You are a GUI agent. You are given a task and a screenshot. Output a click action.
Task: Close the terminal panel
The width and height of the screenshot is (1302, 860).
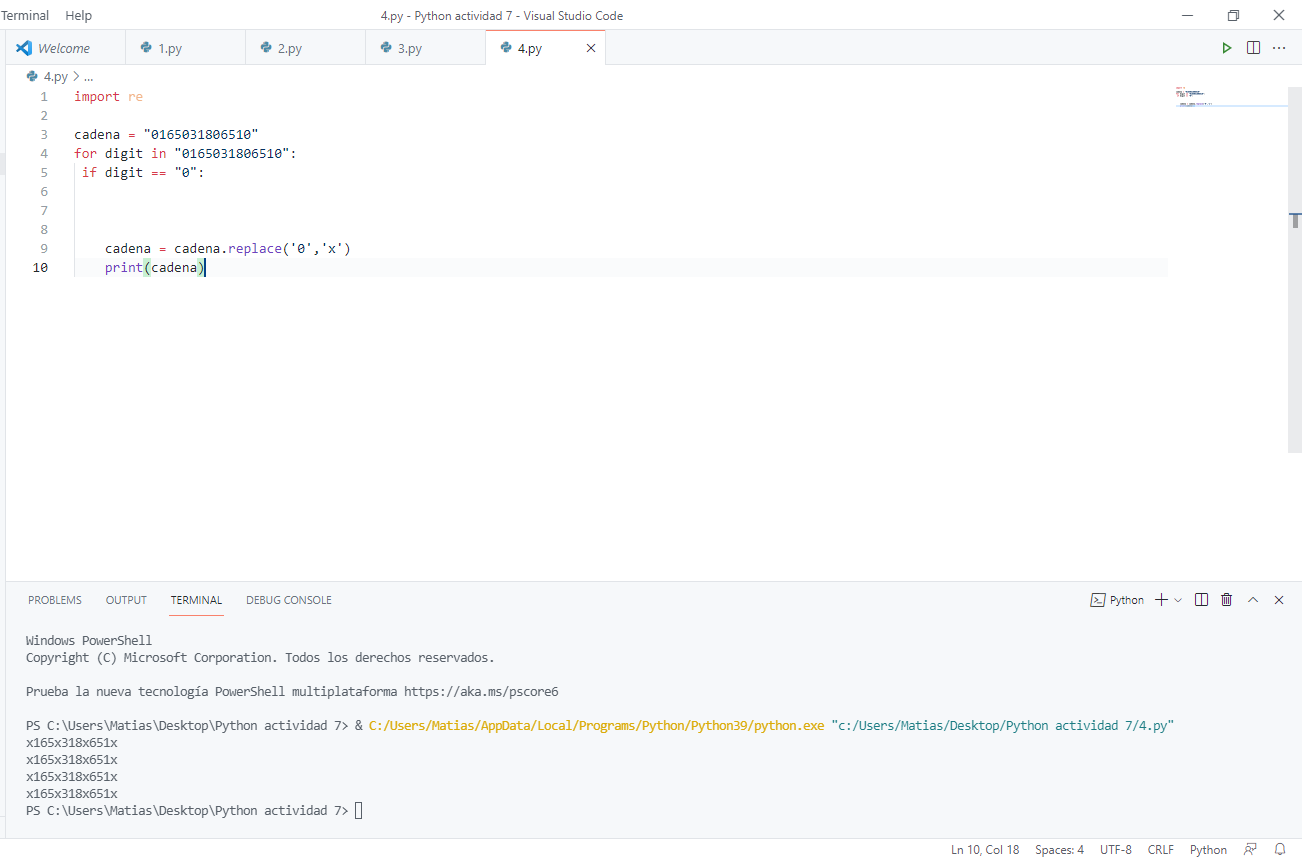(1279, 600)
